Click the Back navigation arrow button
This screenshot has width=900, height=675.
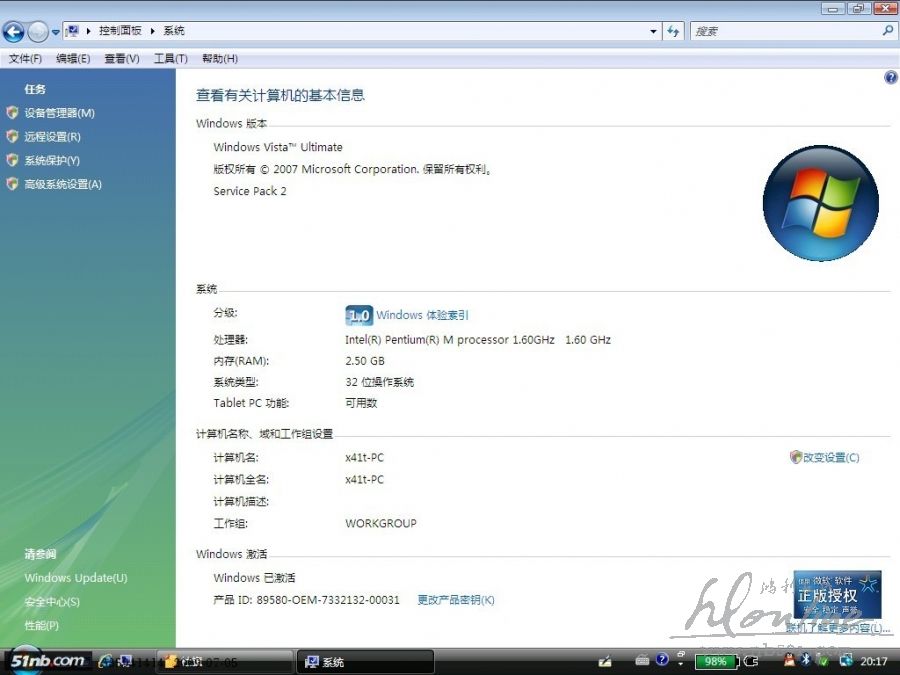14,31
